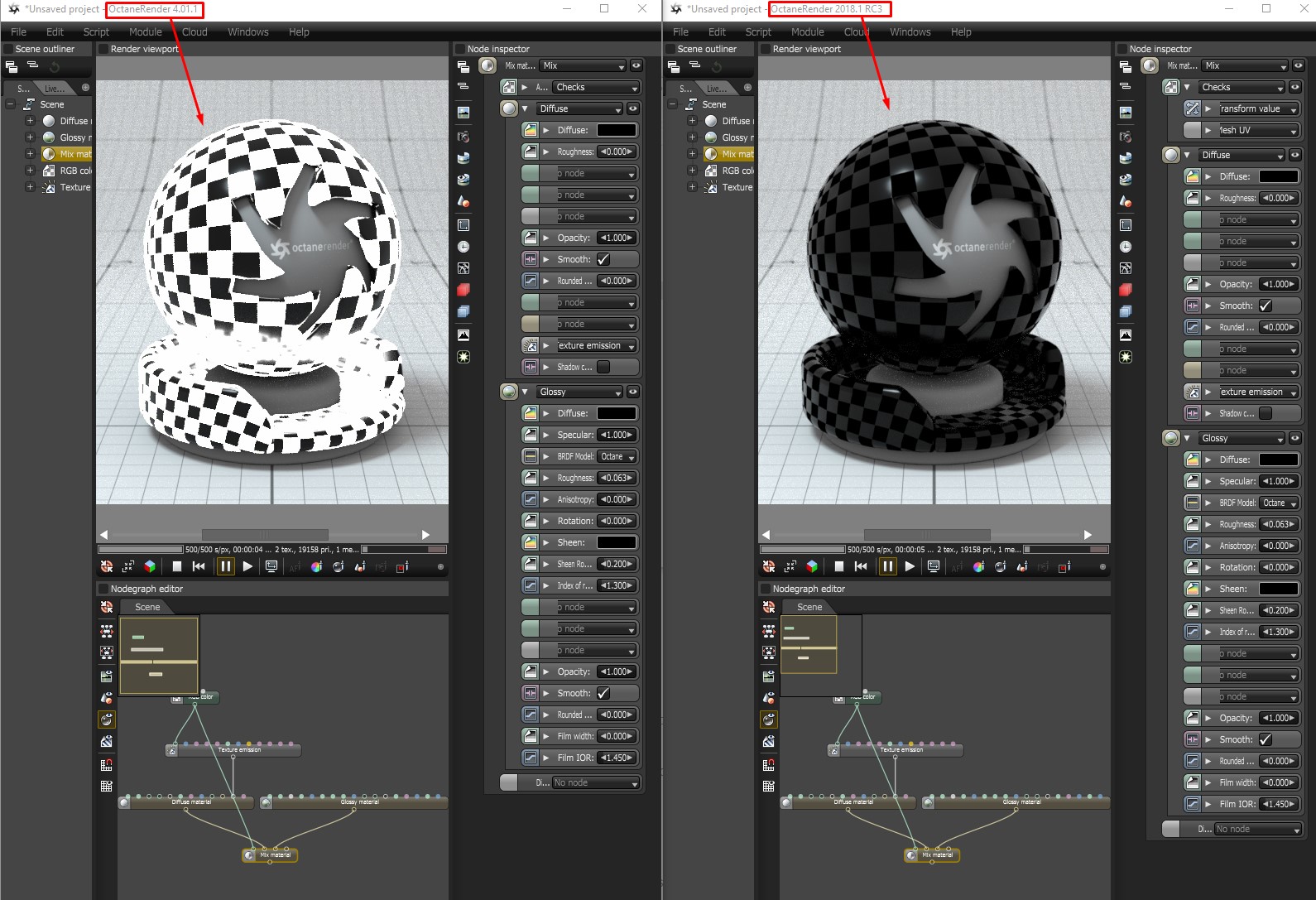Open the Texture emission dropdown in left Node inspector
The height and width of the screenshot is (900, 1316).
pos(596,345)
